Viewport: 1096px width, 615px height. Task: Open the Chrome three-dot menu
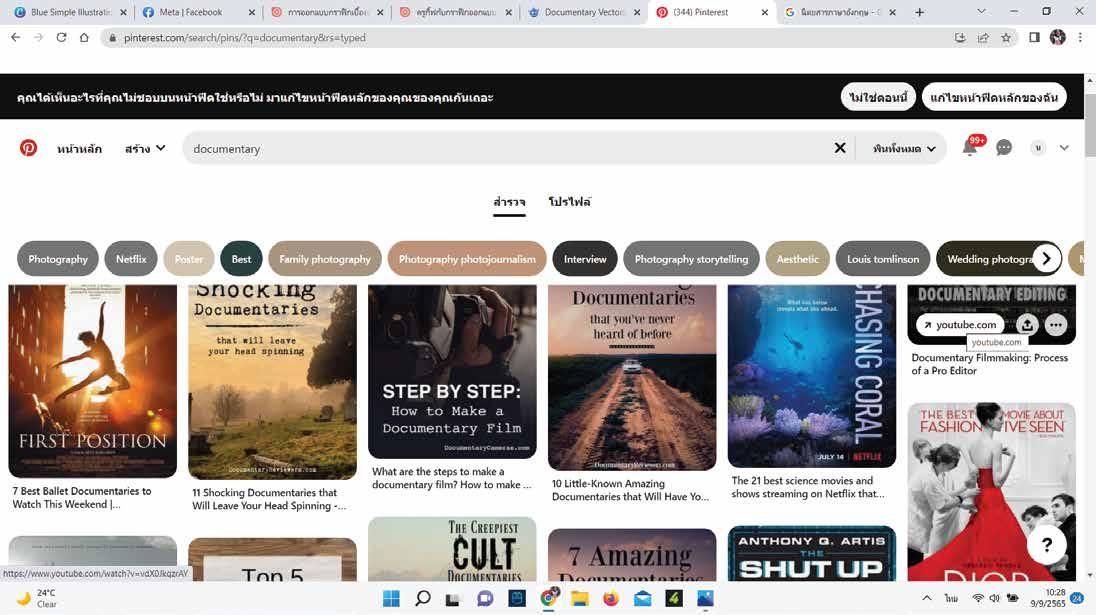[1080, 38]
